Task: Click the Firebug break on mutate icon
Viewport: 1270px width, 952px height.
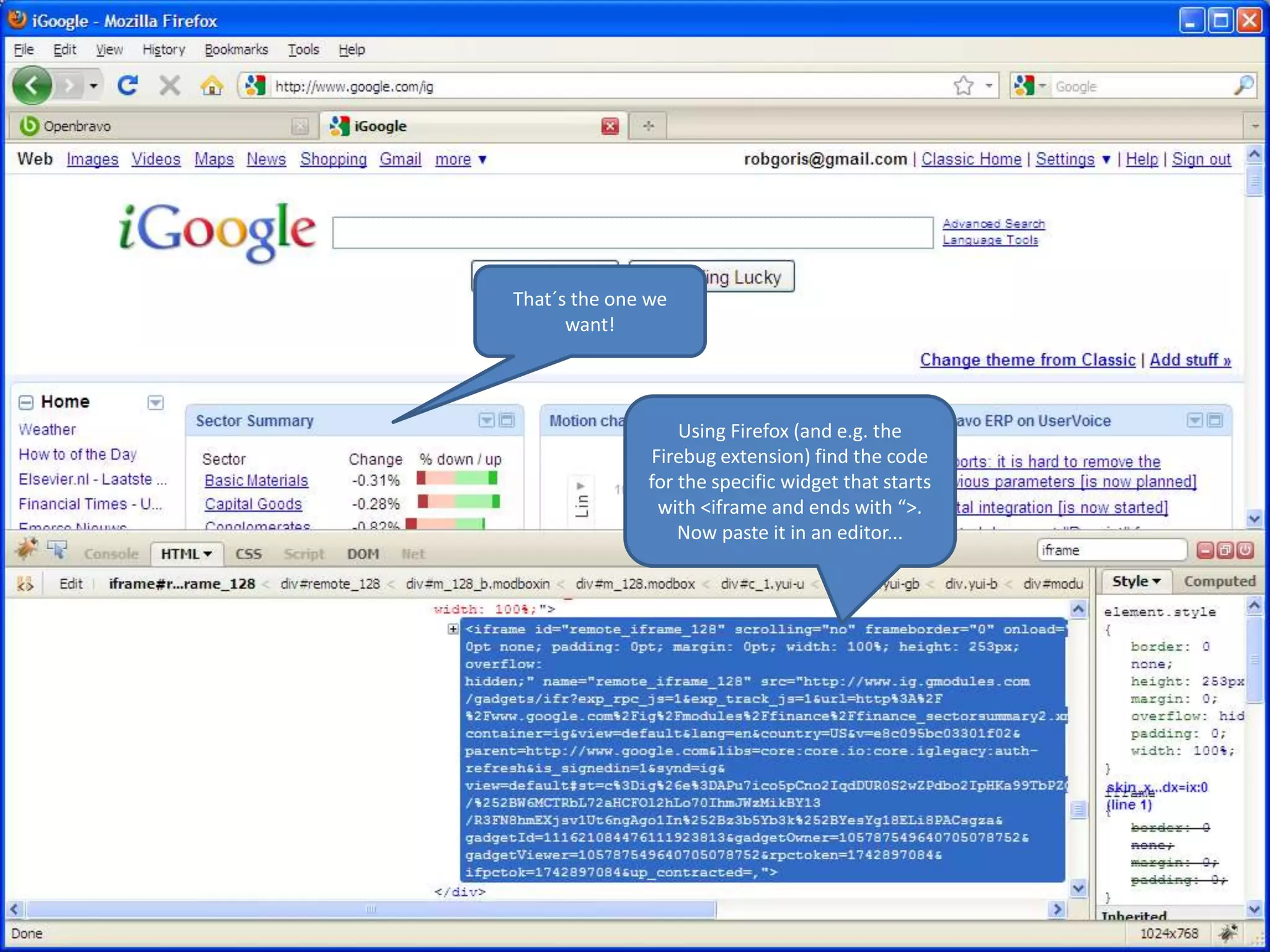Action: pyautogui.click(x=25, y=584)
